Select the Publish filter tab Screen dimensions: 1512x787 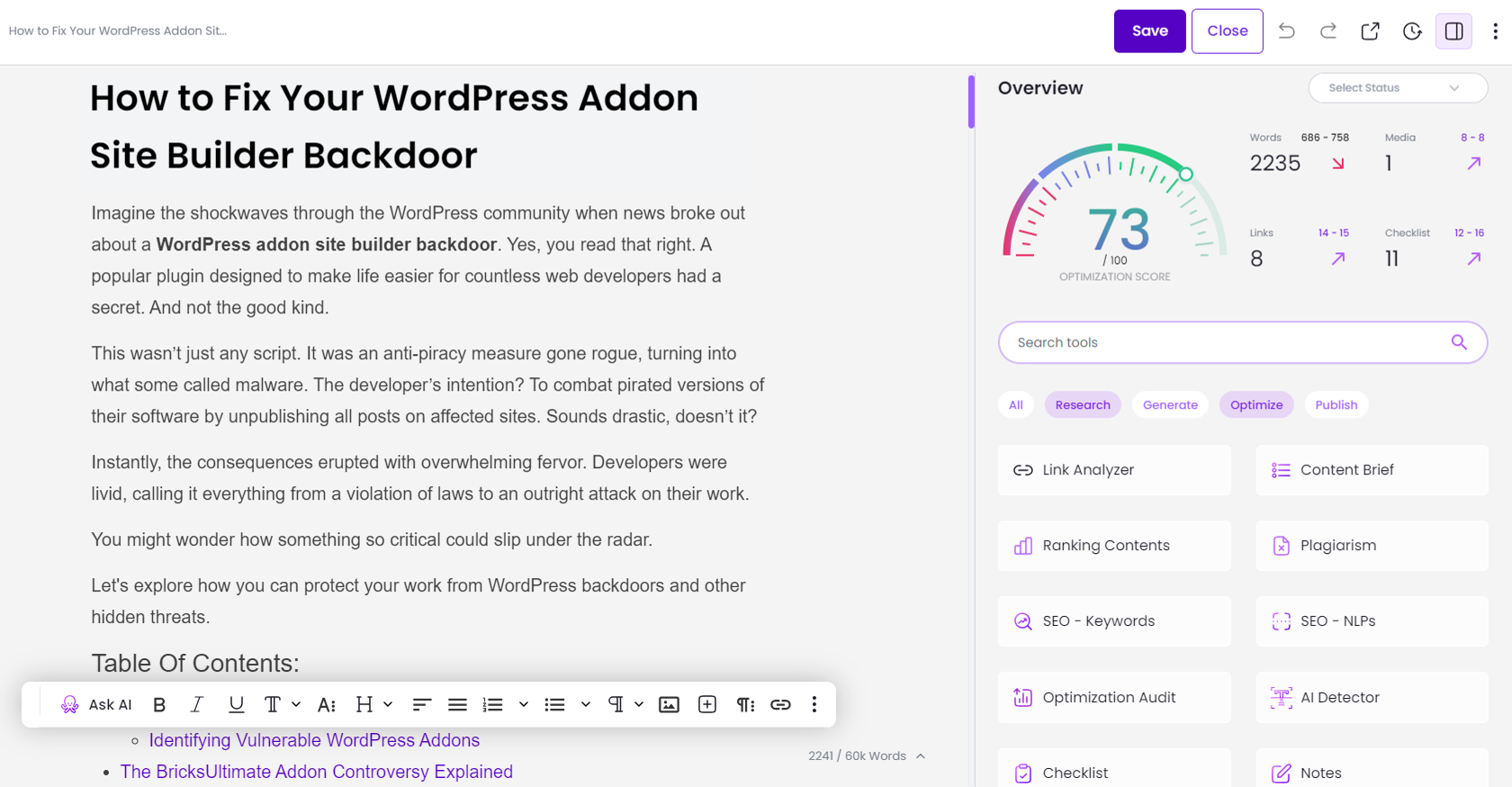1336,405
